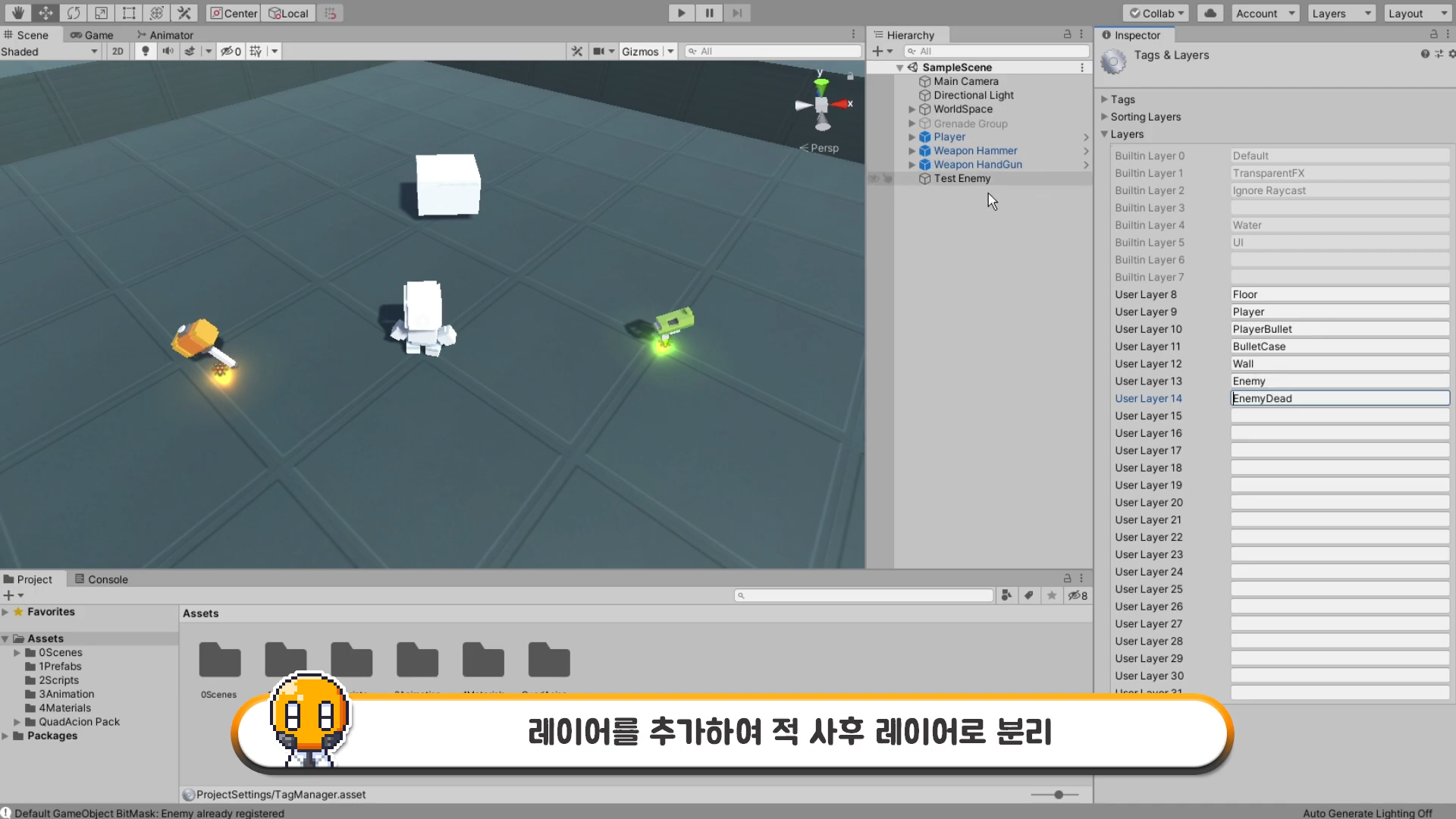Toggle 2D scene view mode
This screenshot has width=1456, height=819.
(118, 51)
